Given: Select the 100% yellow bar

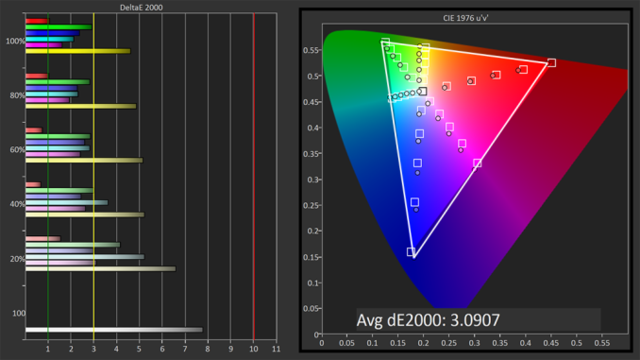Looking at the screenshot, I should [78, 51].
